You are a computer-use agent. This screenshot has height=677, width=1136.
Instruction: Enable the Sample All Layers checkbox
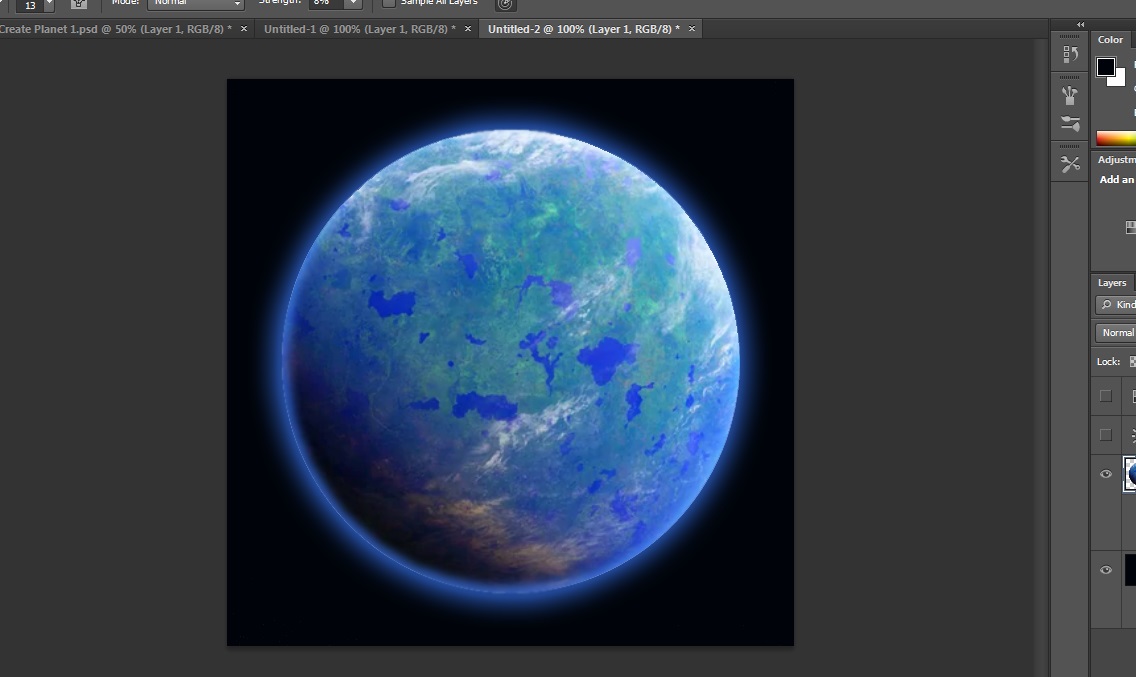(389, 3)
